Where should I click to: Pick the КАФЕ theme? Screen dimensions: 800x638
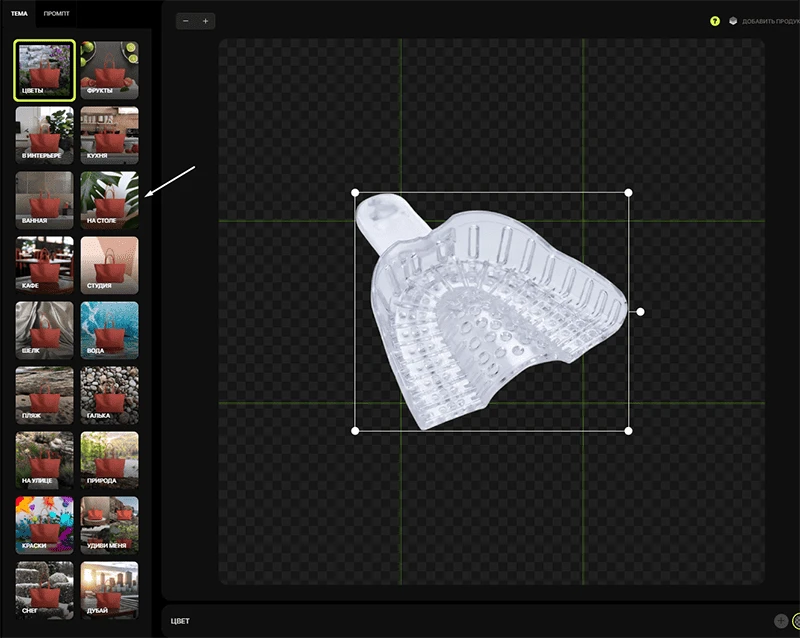[44, 265]
